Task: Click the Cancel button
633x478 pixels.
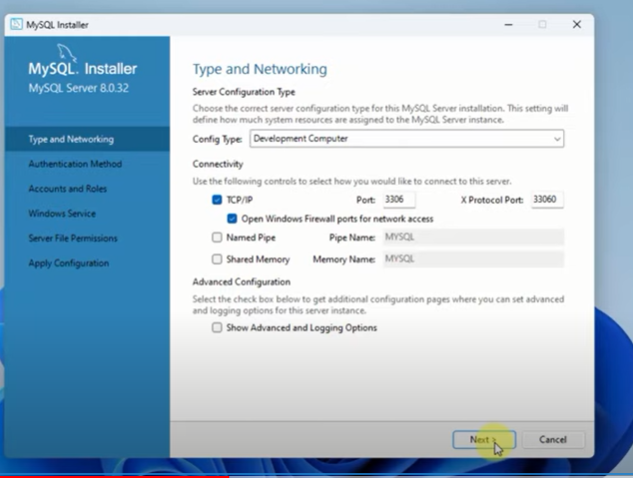Action: (553, 440)
